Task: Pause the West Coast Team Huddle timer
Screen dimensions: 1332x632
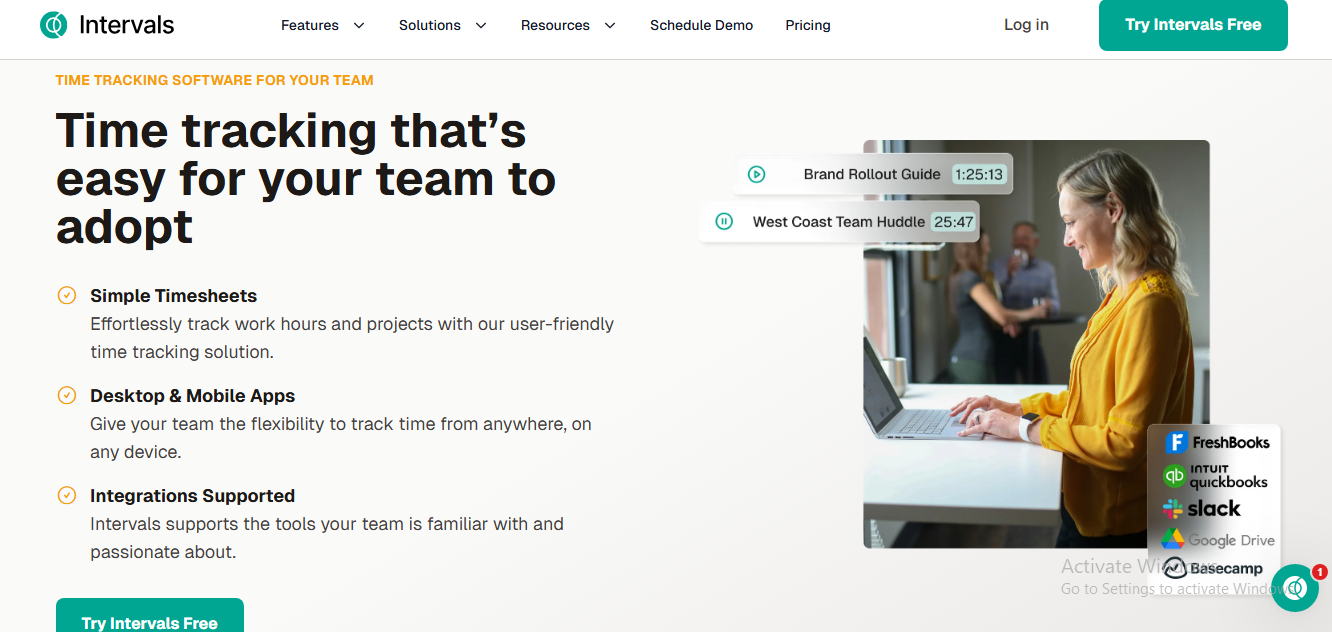Action: [724, 221]
